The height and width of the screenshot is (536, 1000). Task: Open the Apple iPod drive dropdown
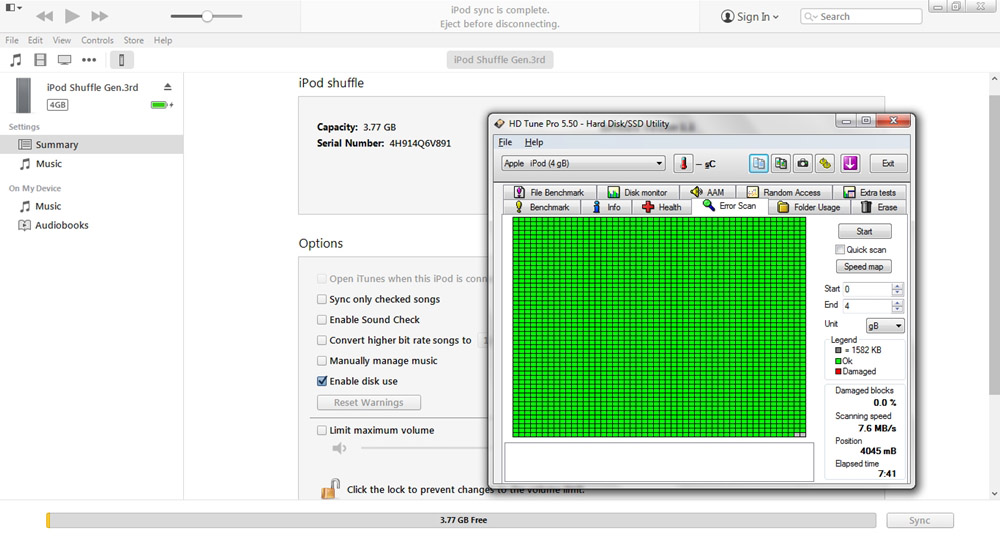(x=583, y=163)
